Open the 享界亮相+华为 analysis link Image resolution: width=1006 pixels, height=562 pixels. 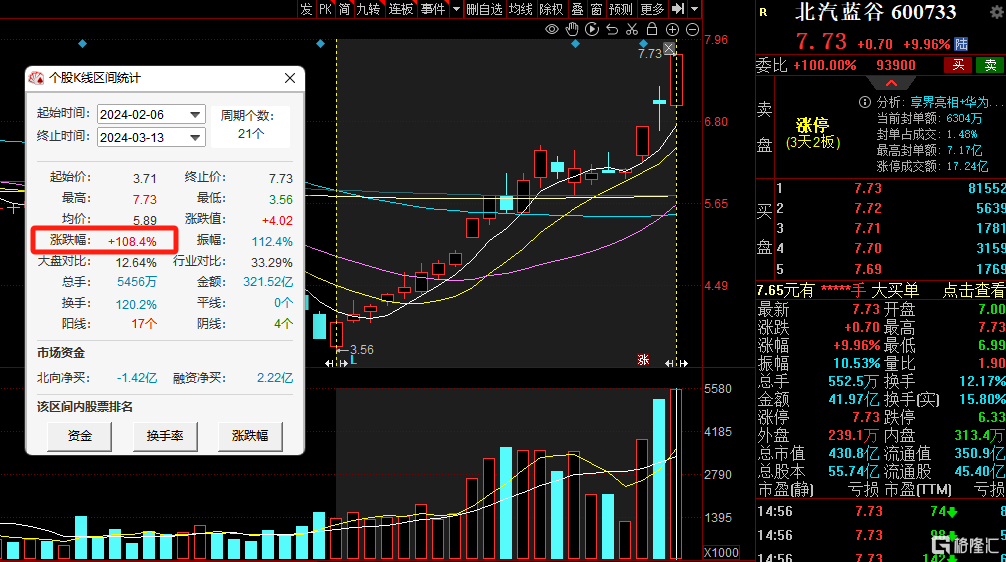pyautogui.click(x=955, y=102)
